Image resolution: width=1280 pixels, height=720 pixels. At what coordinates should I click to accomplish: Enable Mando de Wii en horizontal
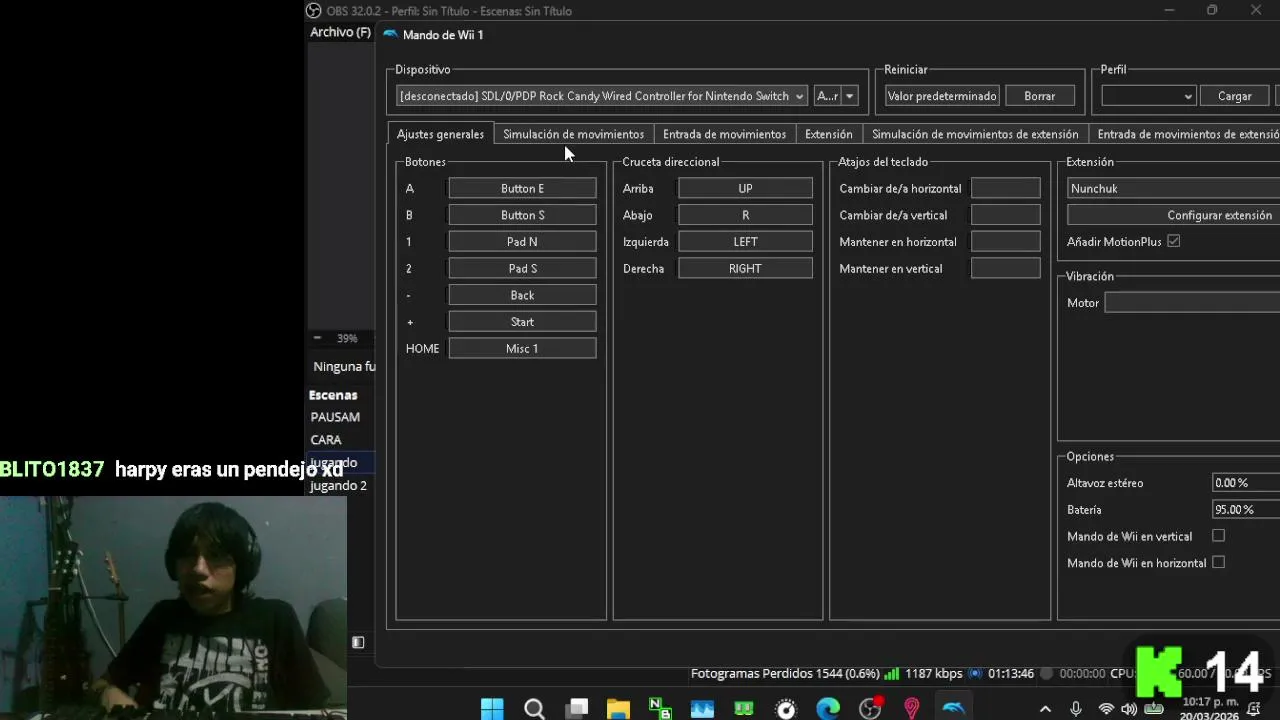click(x=1218, y=562)
